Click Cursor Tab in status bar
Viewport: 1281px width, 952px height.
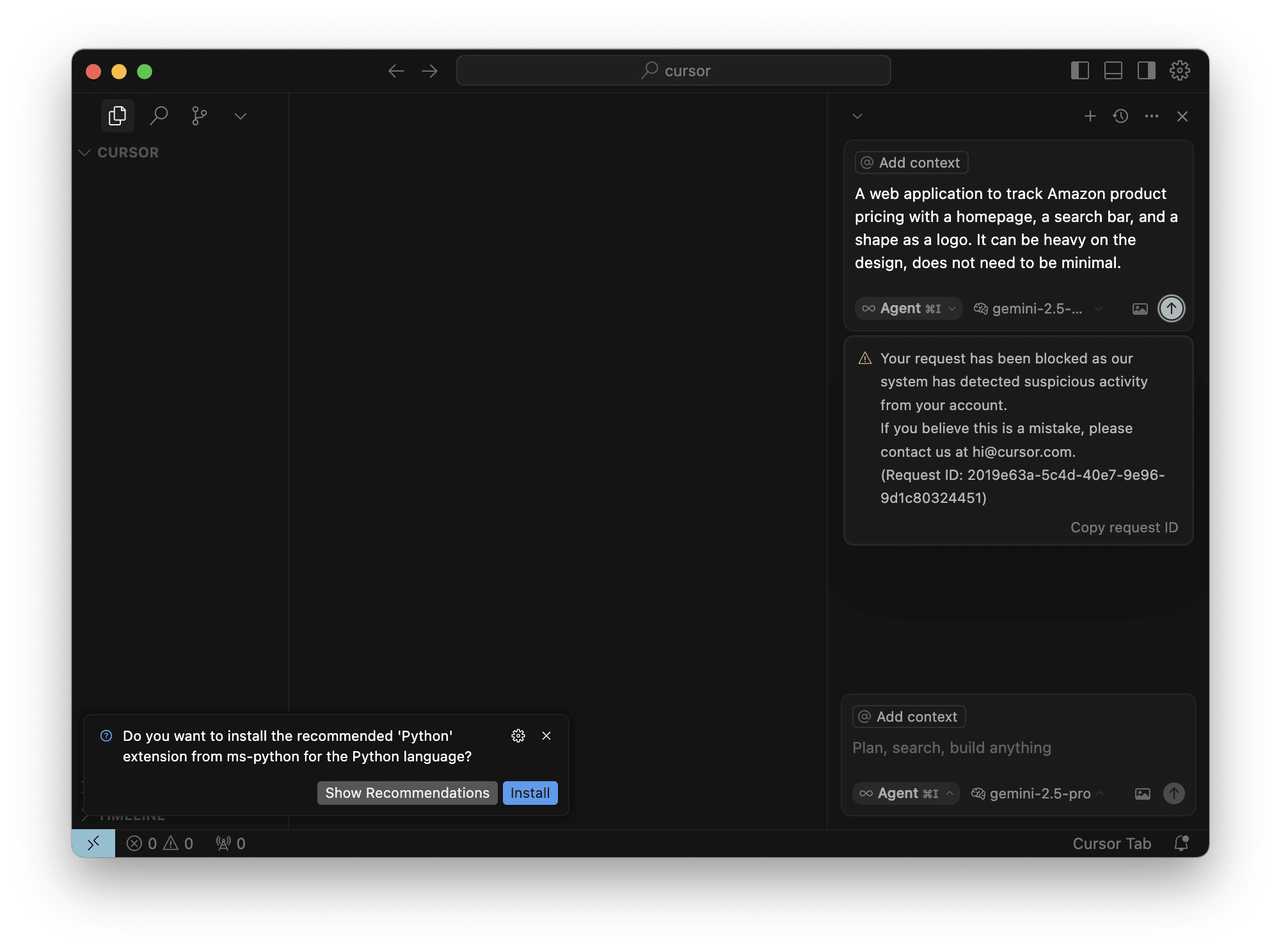[1111, 843]
